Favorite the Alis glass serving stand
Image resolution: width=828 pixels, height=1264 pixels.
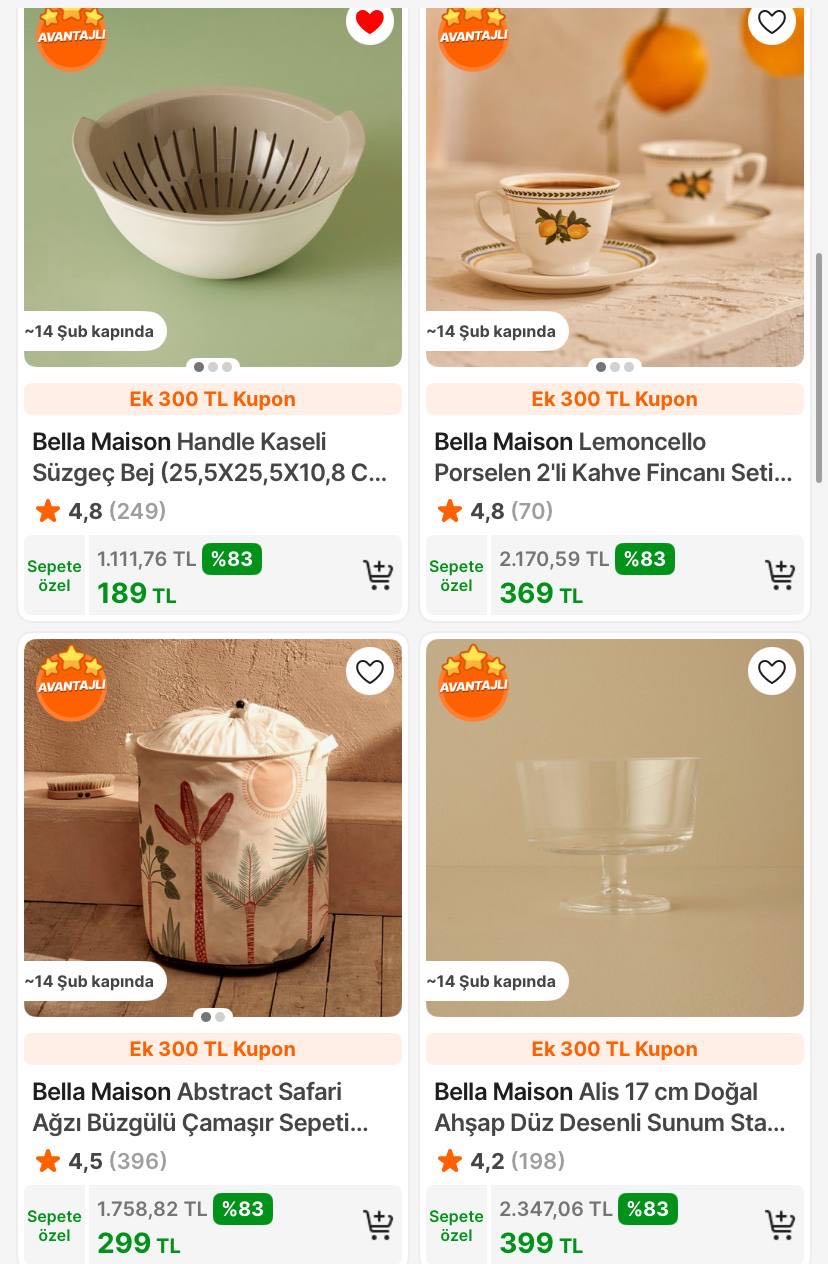coord(772,672)
